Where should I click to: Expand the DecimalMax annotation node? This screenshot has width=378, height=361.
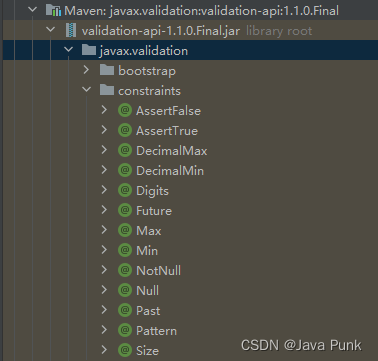pos(105,150)
